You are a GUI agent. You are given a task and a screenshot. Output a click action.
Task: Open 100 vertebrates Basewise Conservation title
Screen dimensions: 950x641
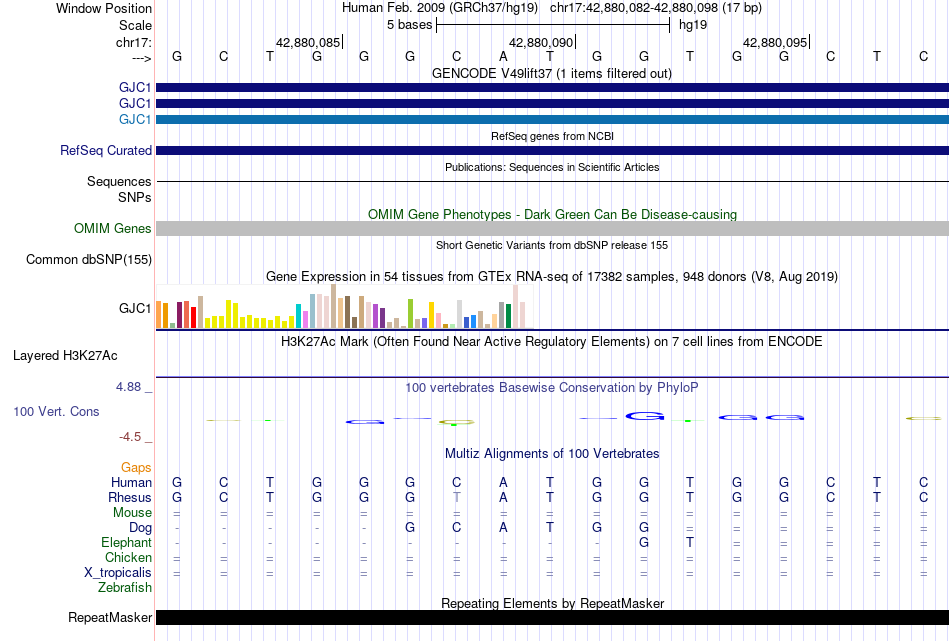click(x=551, y=388)
